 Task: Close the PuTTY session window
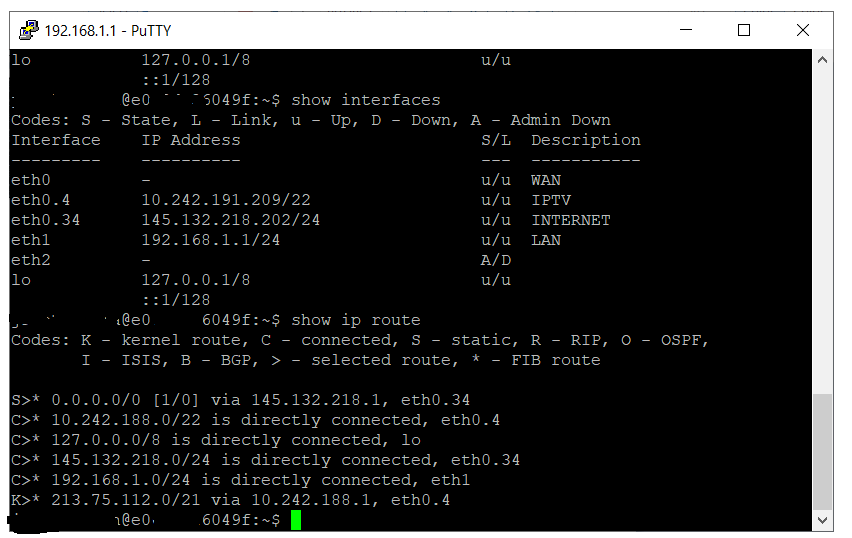pos(803,30)
